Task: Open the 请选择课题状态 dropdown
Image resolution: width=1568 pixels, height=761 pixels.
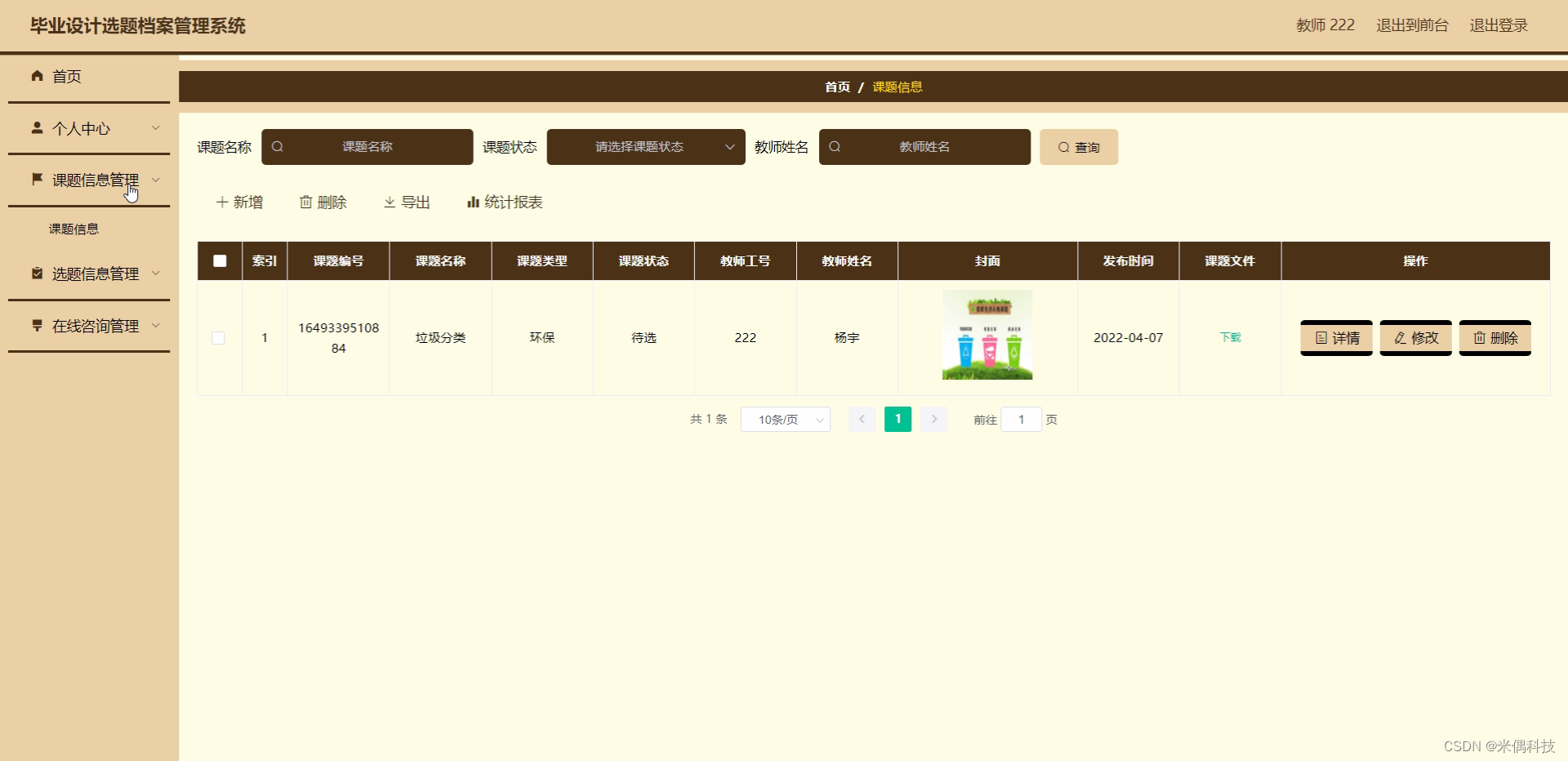Action: pyautogui.click(x=645, y=147)
